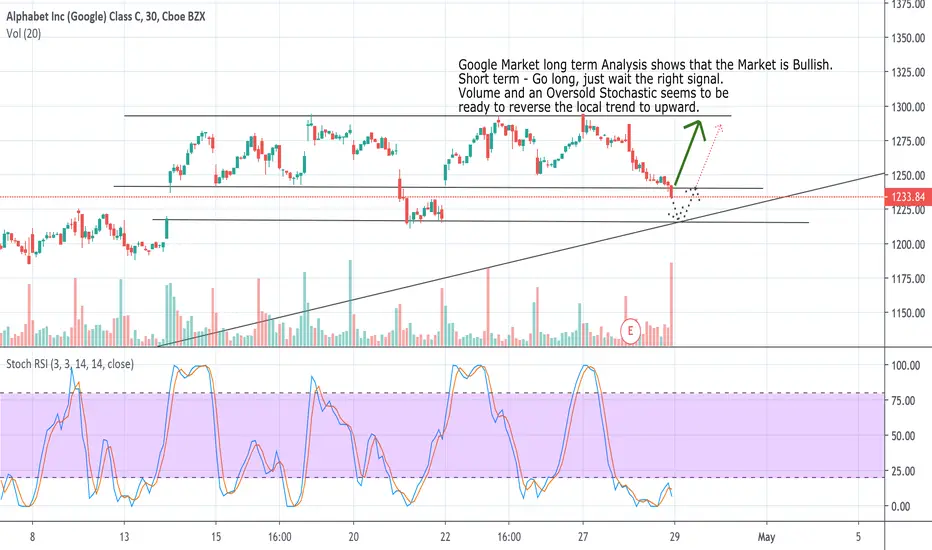932x550 pixels.
Task: Click the 0.00 Stoch RSI scale label
Action: click(x=901, y=507)
